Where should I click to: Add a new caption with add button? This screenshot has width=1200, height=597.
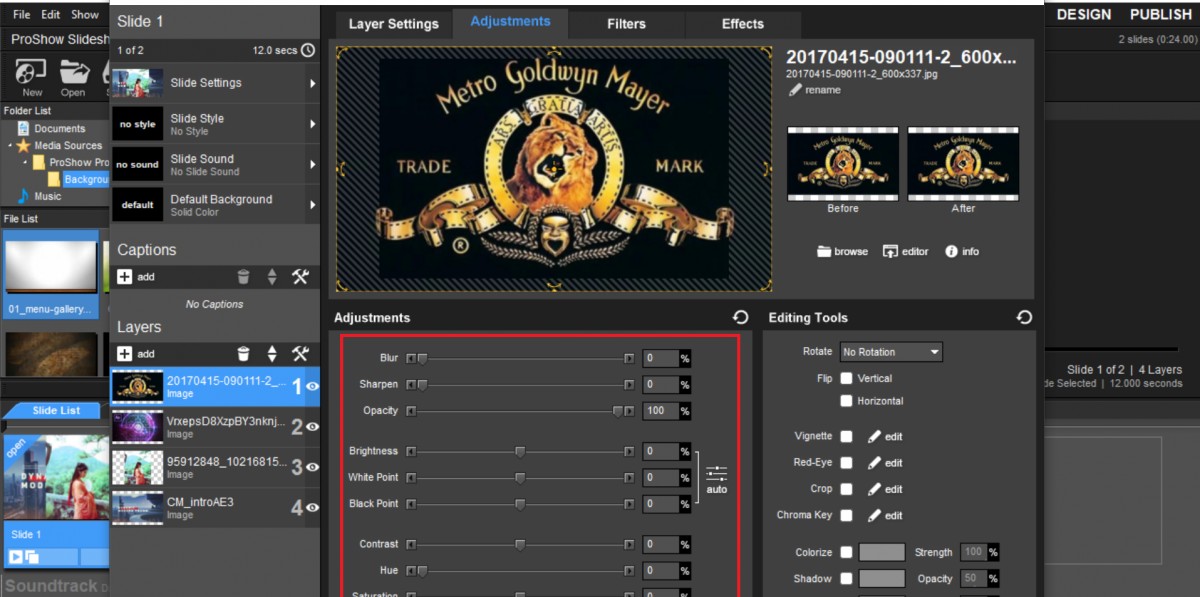[136, 277]
